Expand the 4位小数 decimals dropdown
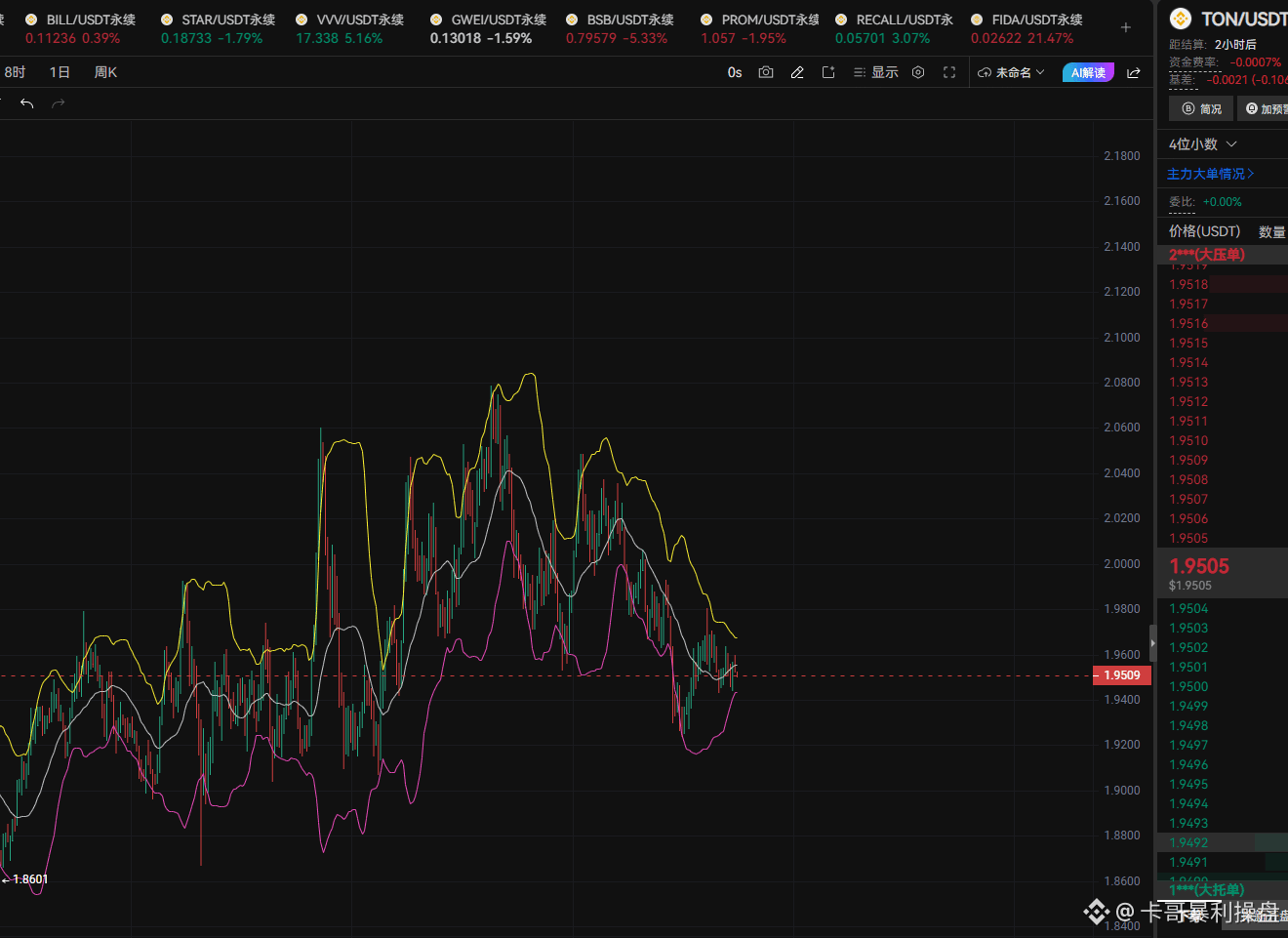The width and height of the screenshot is (1288, 938). point(1202,144)
